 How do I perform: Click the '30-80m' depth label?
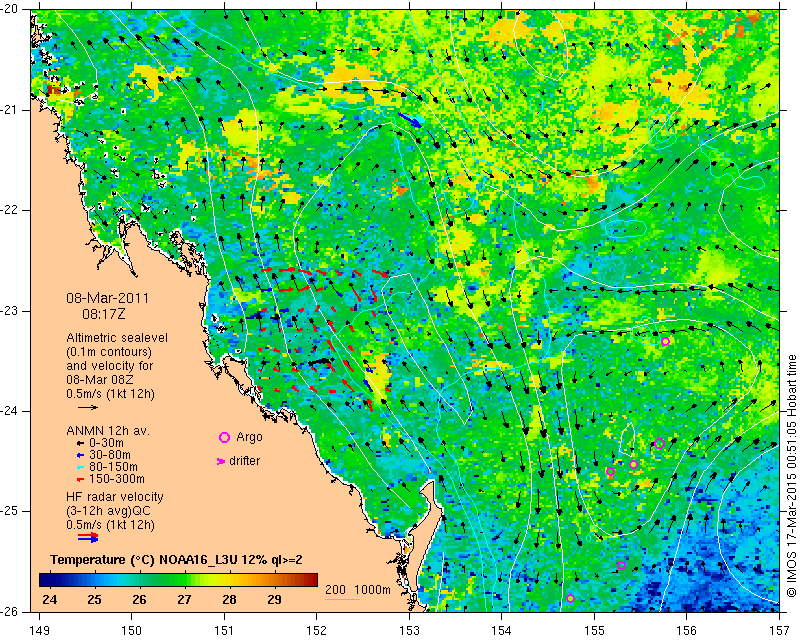tap(110, 455)
